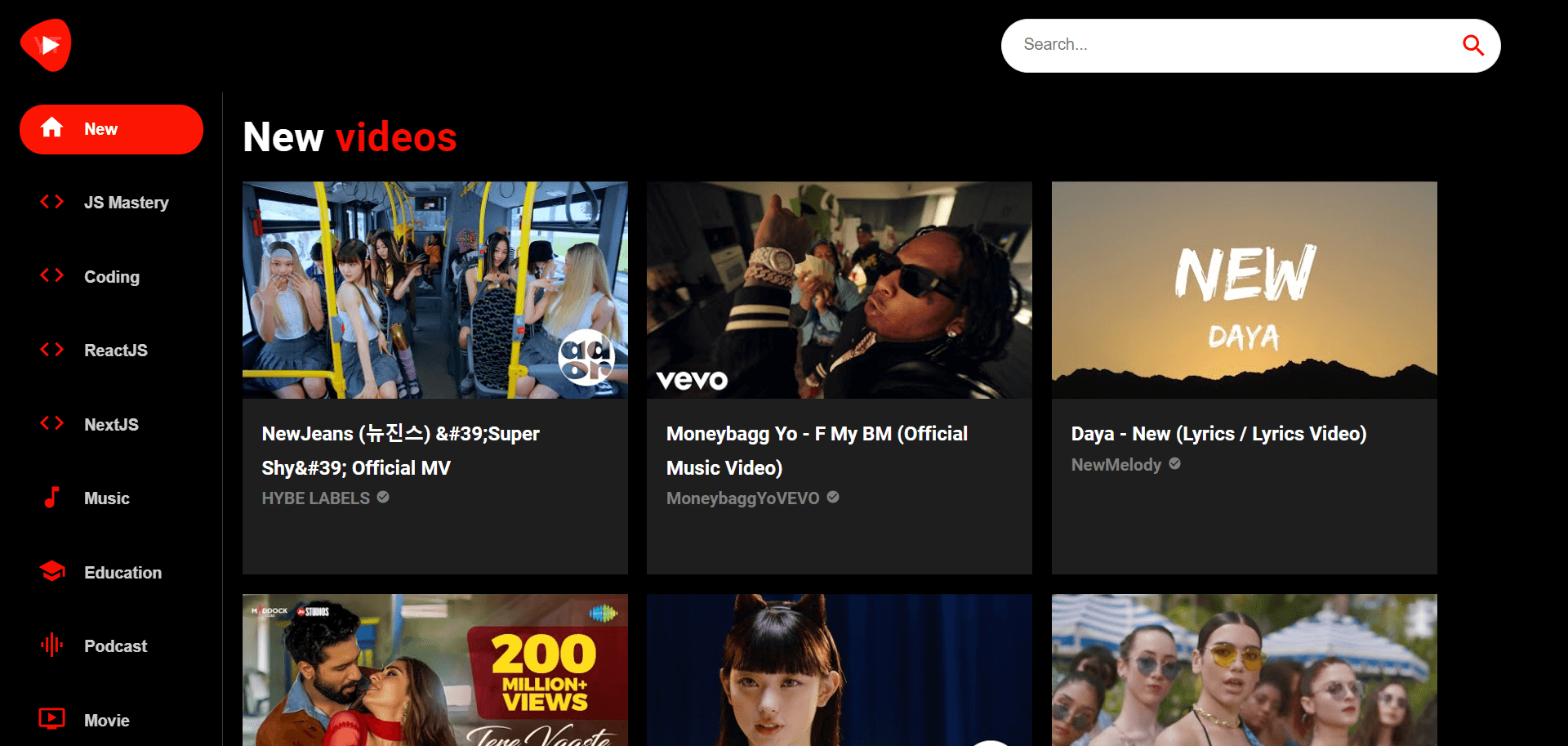Click the Movie screen icon

tap(52, 719)
